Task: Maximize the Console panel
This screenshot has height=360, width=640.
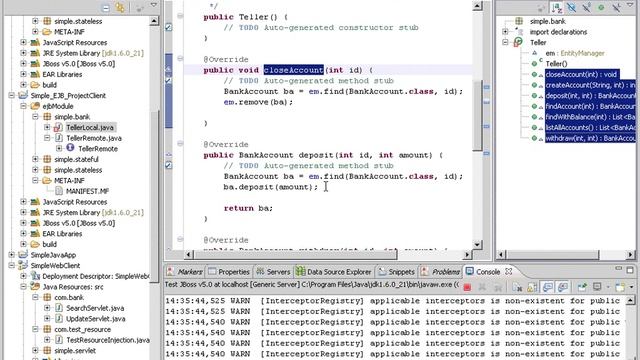Action: click(x=630, y=270)
